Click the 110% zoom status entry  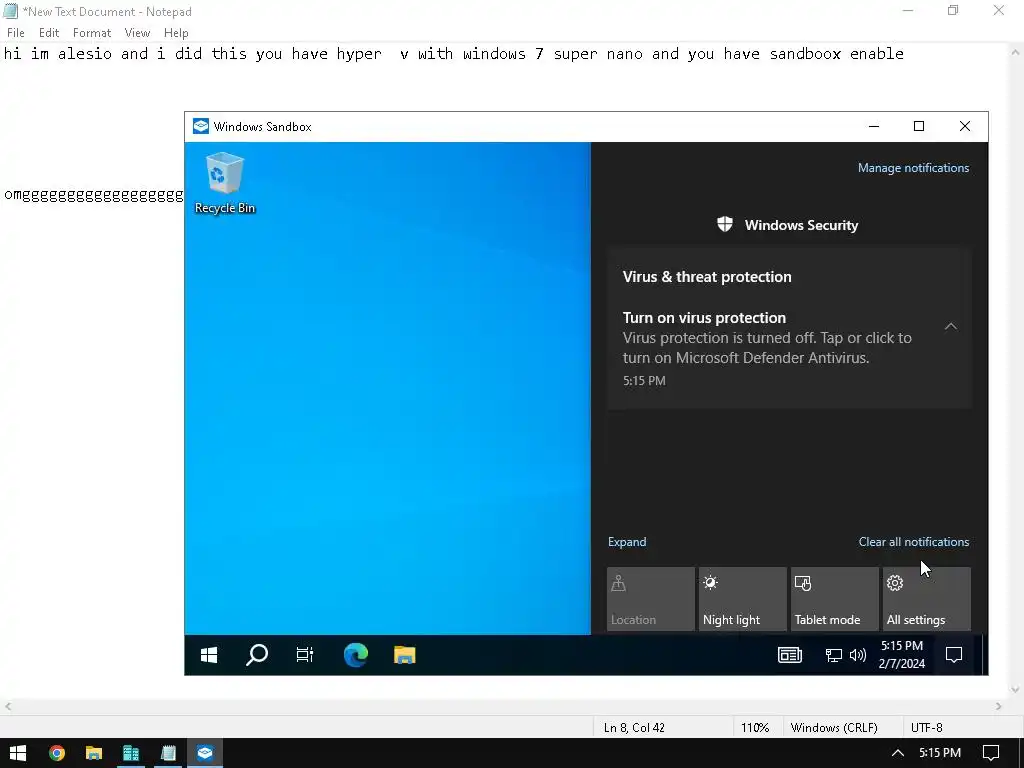click(x=755, y=728)
